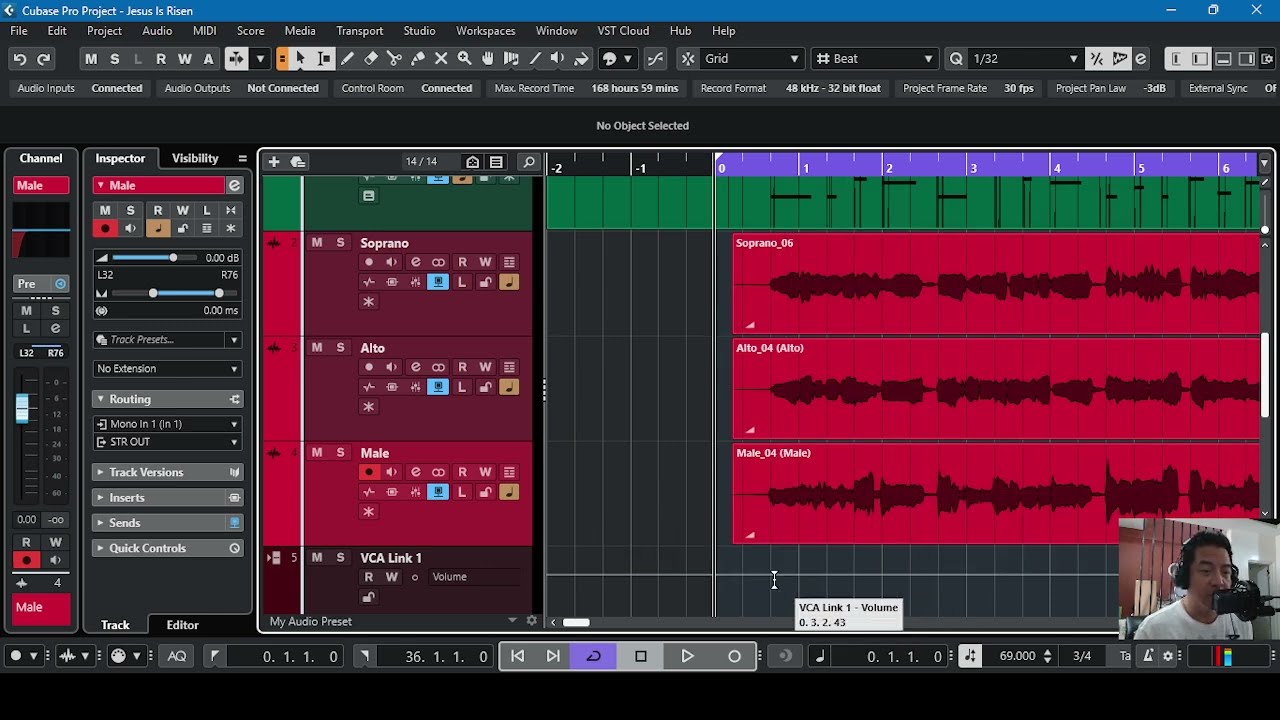This screenshot has height=720, width=1280.
Task: Open the No Extension dropdown
Action: 167,369
